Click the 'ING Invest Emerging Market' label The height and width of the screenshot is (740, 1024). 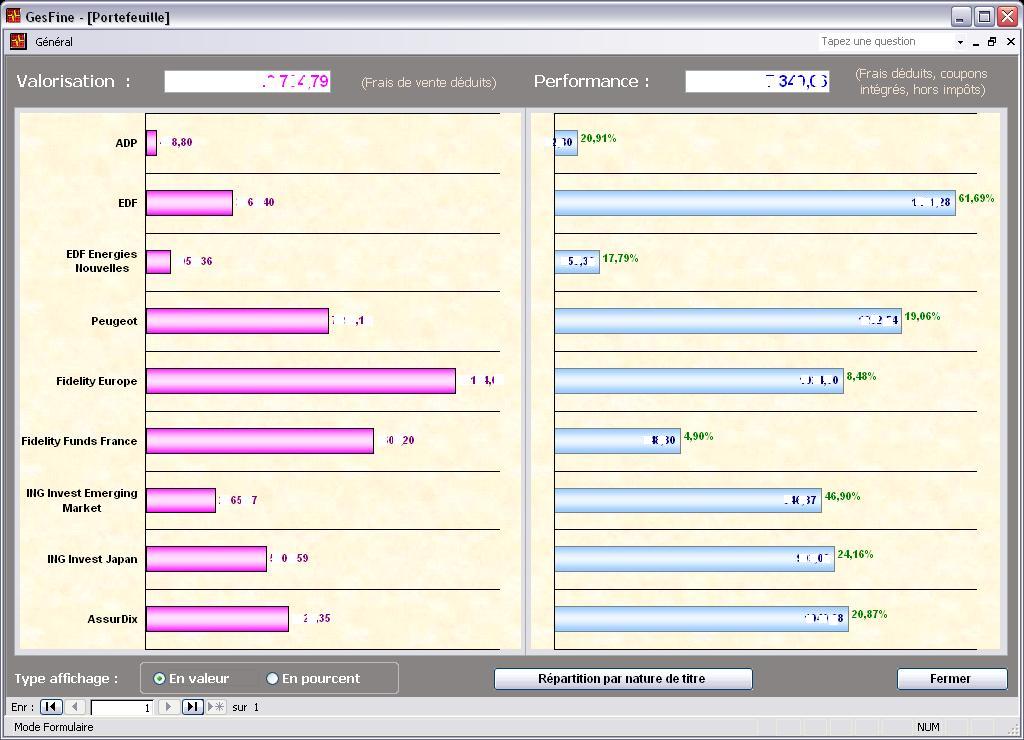82,500
